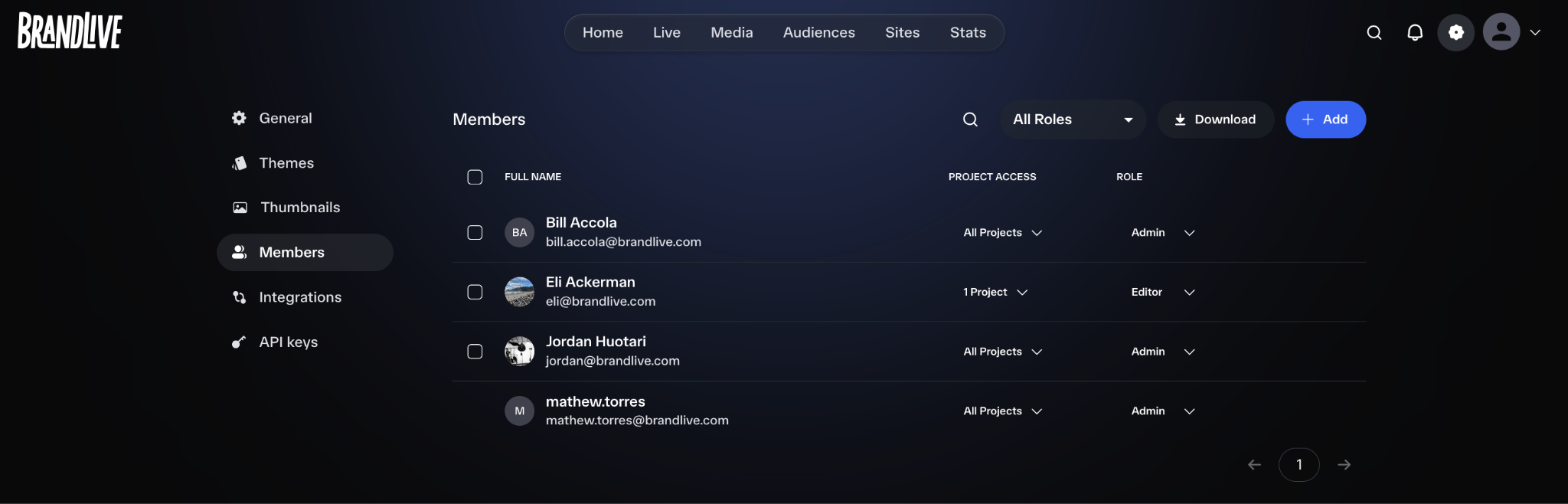Screen dimensions: 1568x504
Task: Go to the Media tab
Action: point(732,32)
